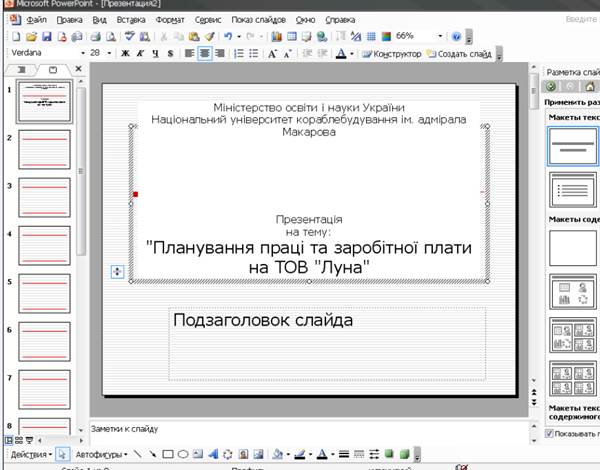Open the 66% zoom dropdown
The image size is (600, 470).
(440, 36)
